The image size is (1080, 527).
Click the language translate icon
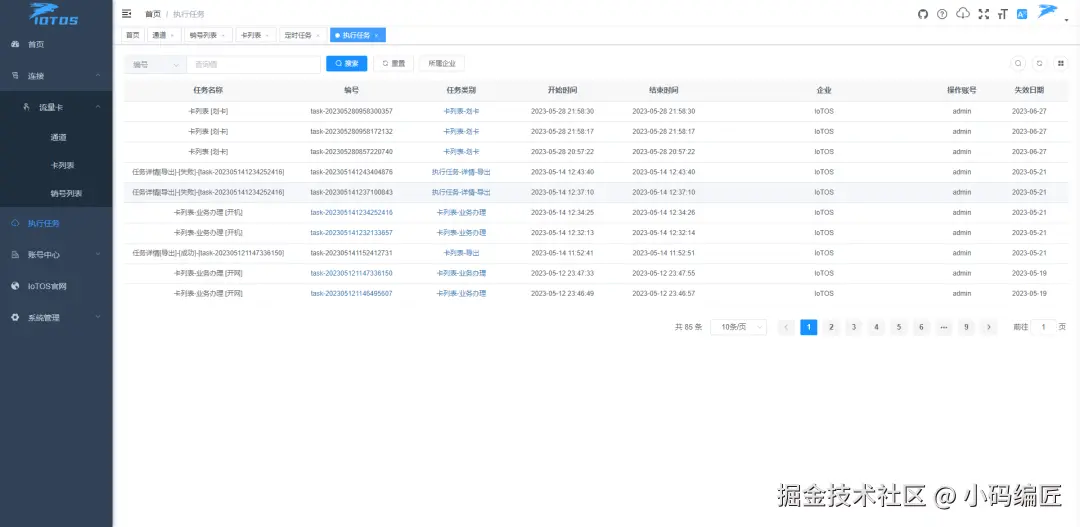click(1022, 14)
